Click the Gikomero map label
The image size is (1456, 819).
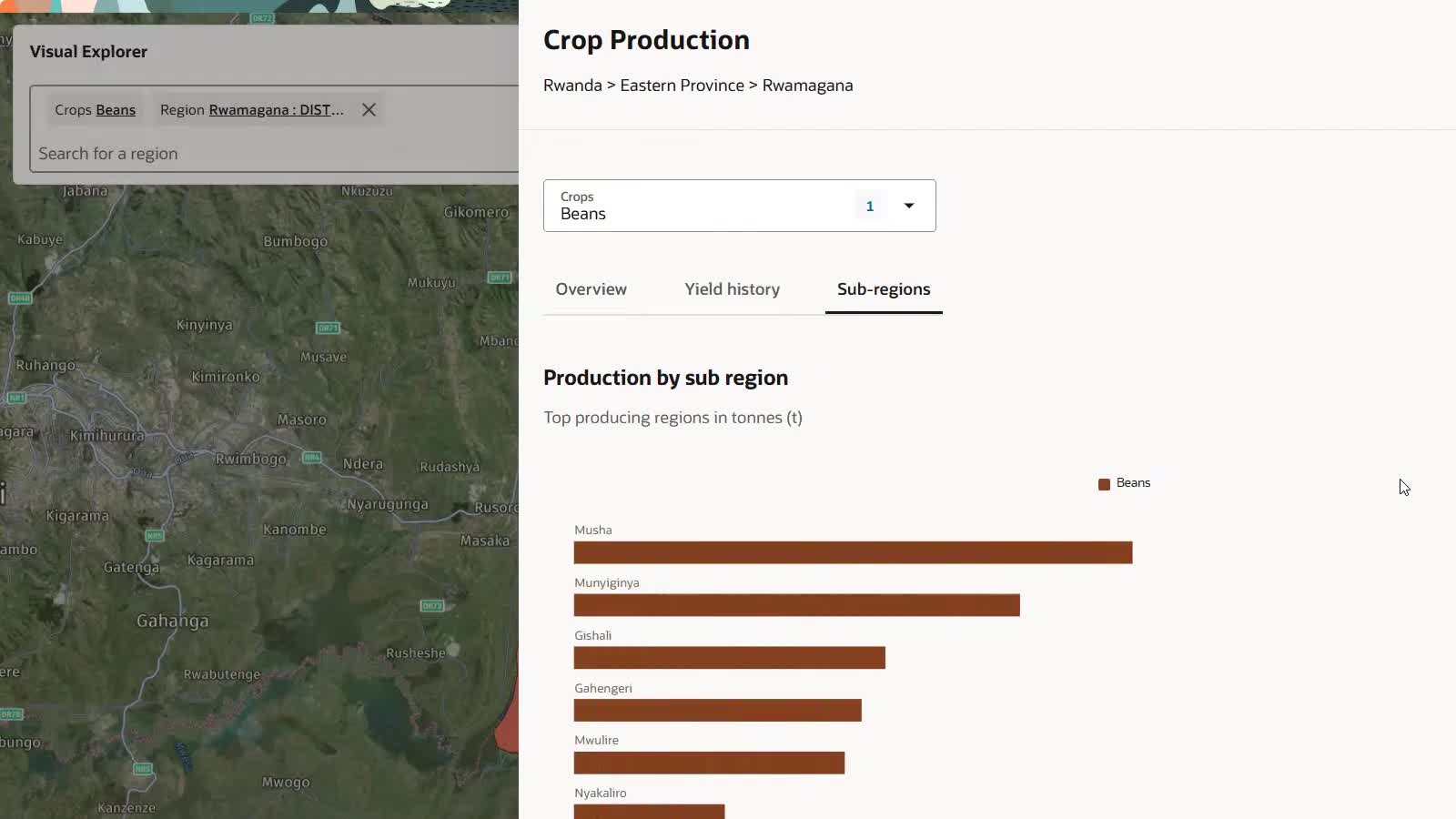(476, 212)
